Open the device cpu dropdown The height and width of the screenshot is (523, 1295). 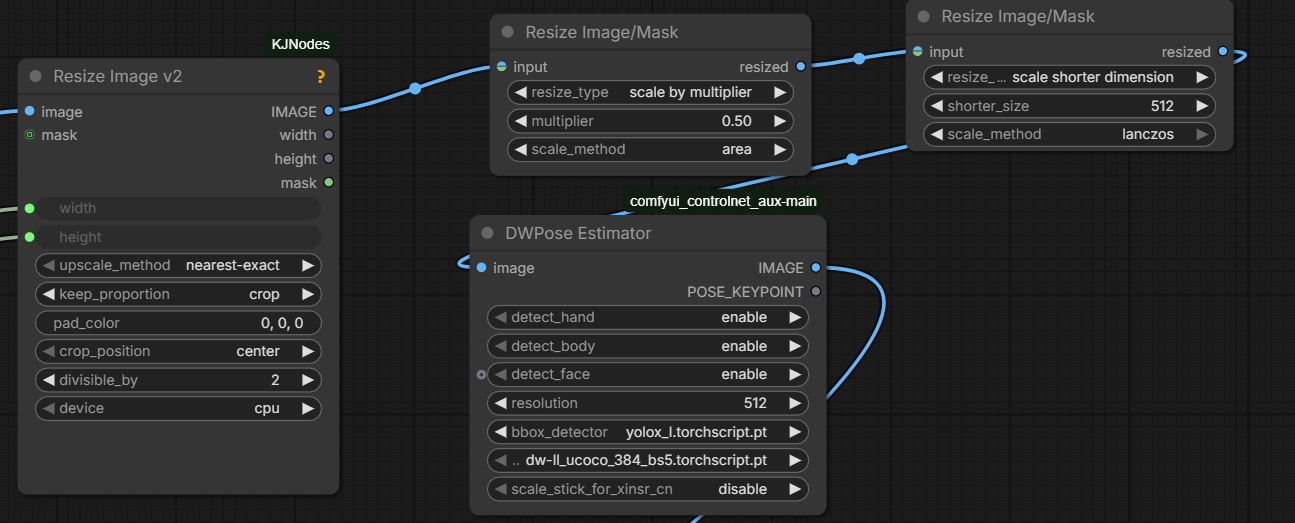[x=178, y=408]
